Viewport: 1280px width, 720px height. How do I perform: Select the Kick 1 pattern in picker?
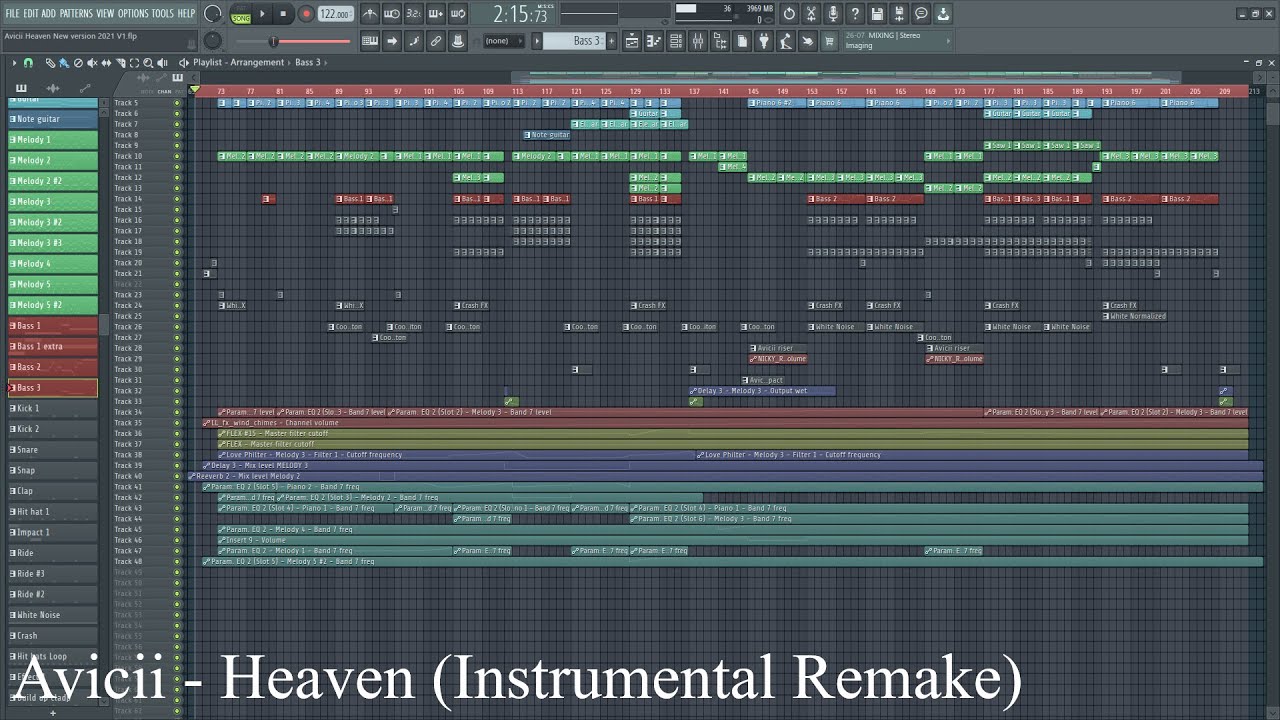pyautogui.click(x=53, y=408)
